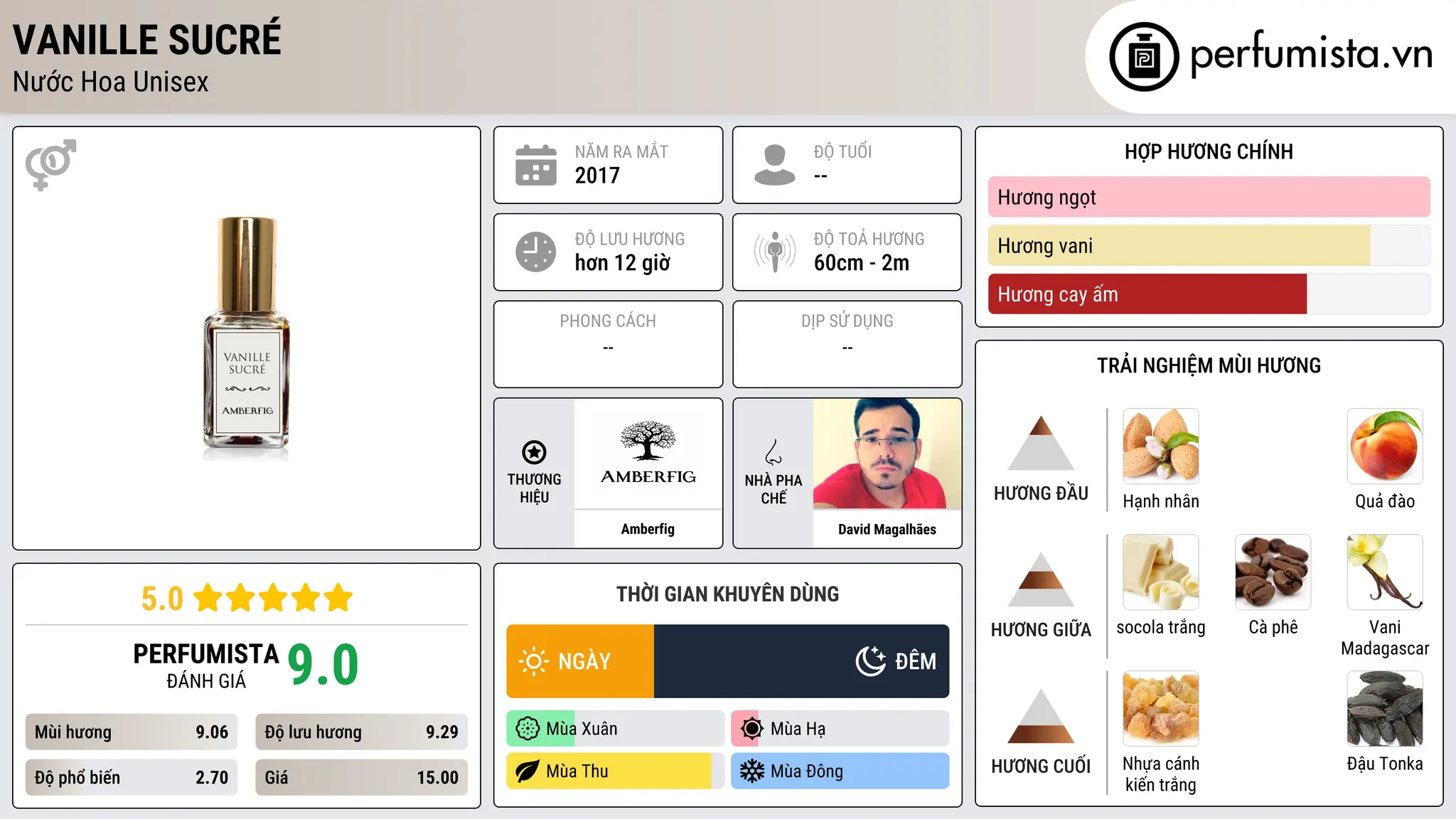The image size is (1456, 819).
Task: Click the sun icon in the Ngày bar
Action: click(x=533, y=661)
